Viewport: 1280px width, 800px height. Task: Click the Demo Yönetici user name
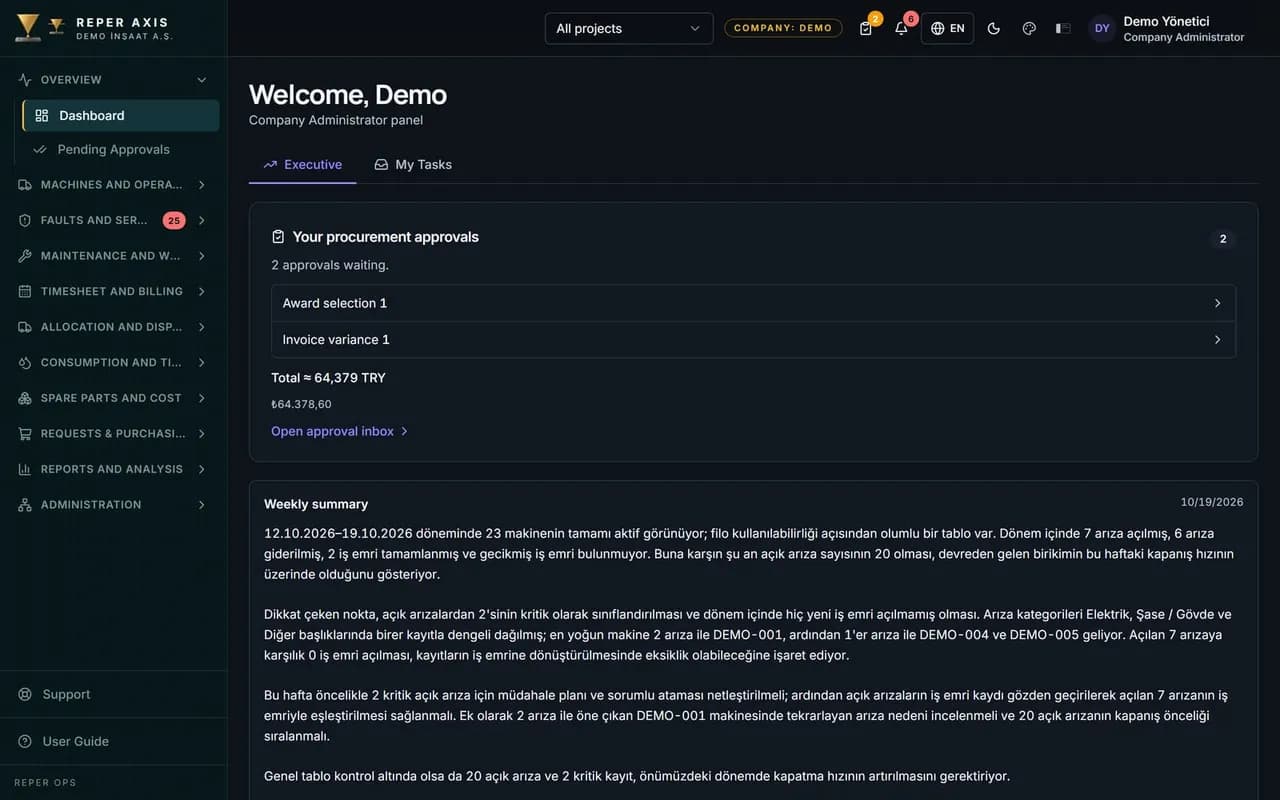(1166, 21)
